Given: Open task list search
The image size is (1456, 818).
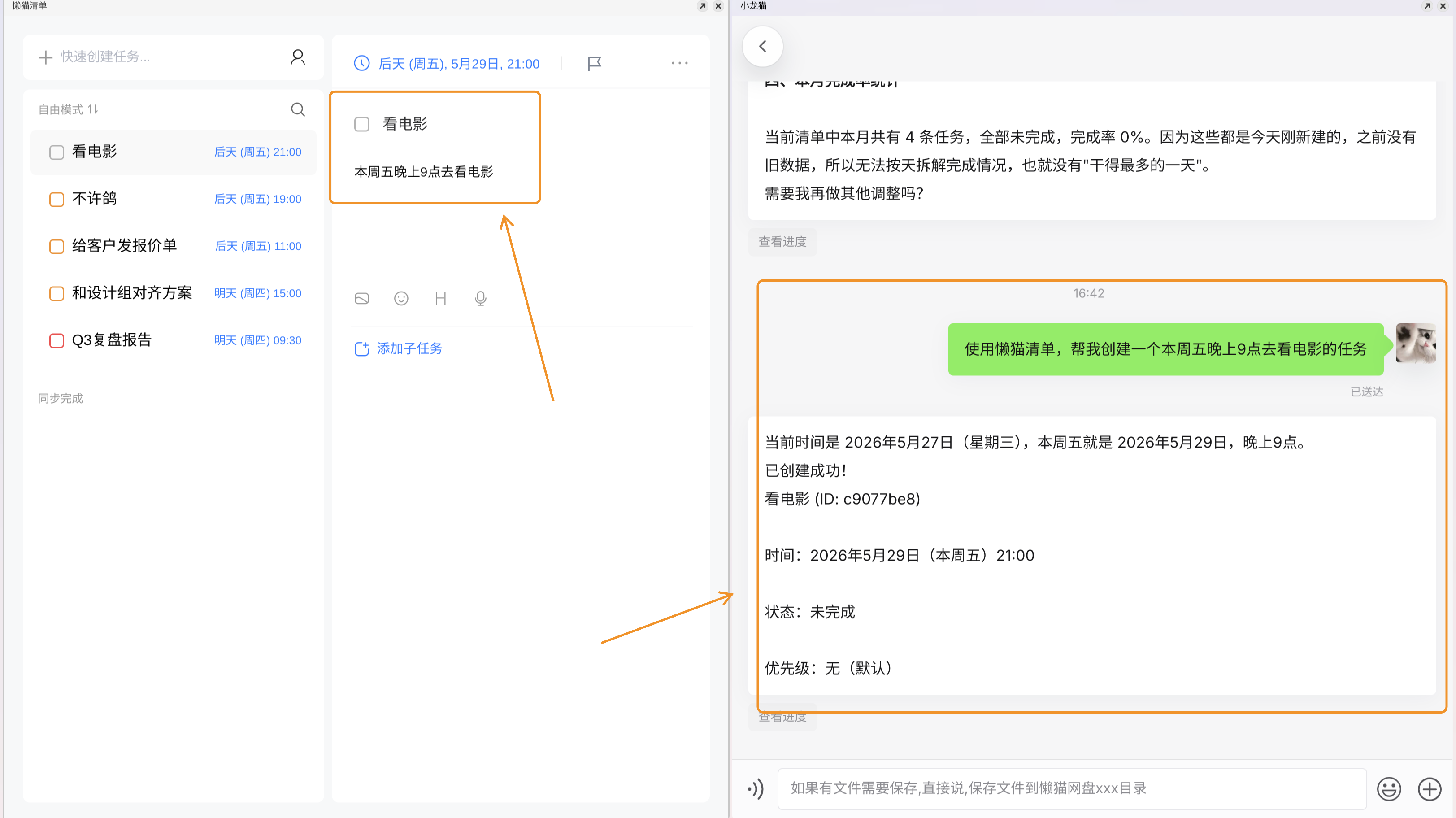Looking at the screenshot, I should pyautogui.click(x=298, y=109).
